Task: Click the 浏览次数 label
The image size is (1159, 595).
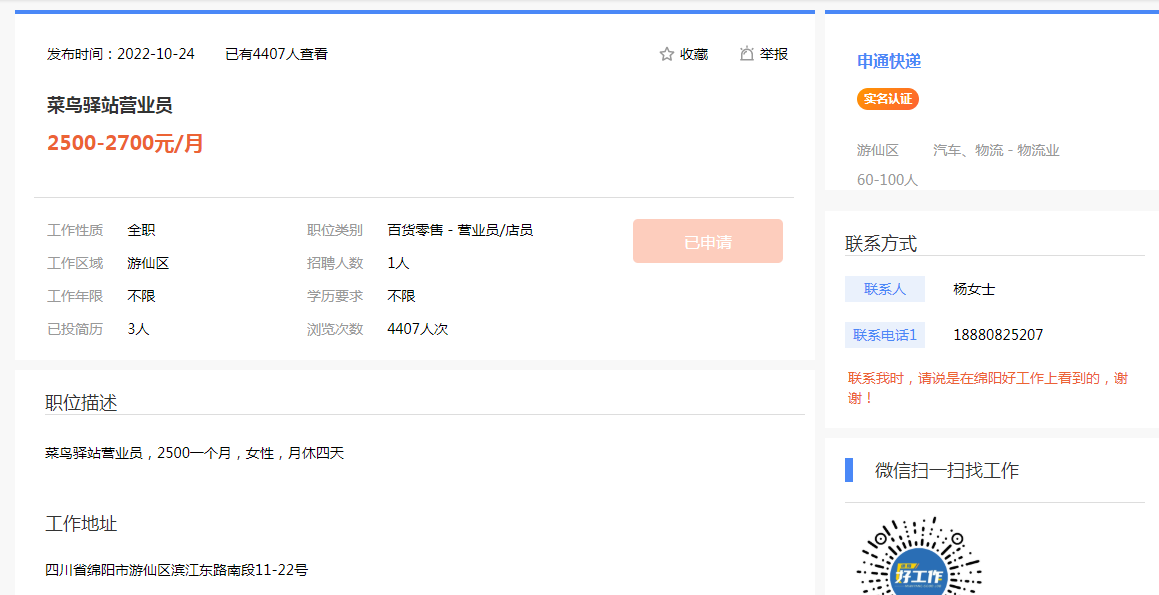Action: point(335,329)
